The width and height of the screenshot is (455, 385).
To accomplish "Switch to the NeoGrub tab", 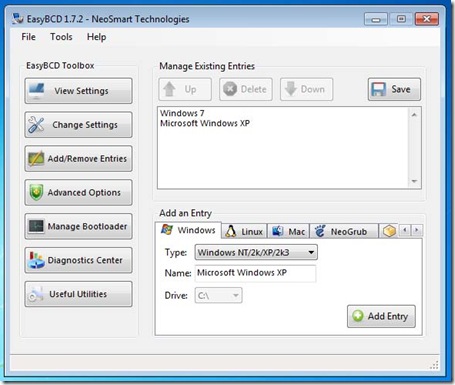I will pyautogui.click(x=344, y=231).
